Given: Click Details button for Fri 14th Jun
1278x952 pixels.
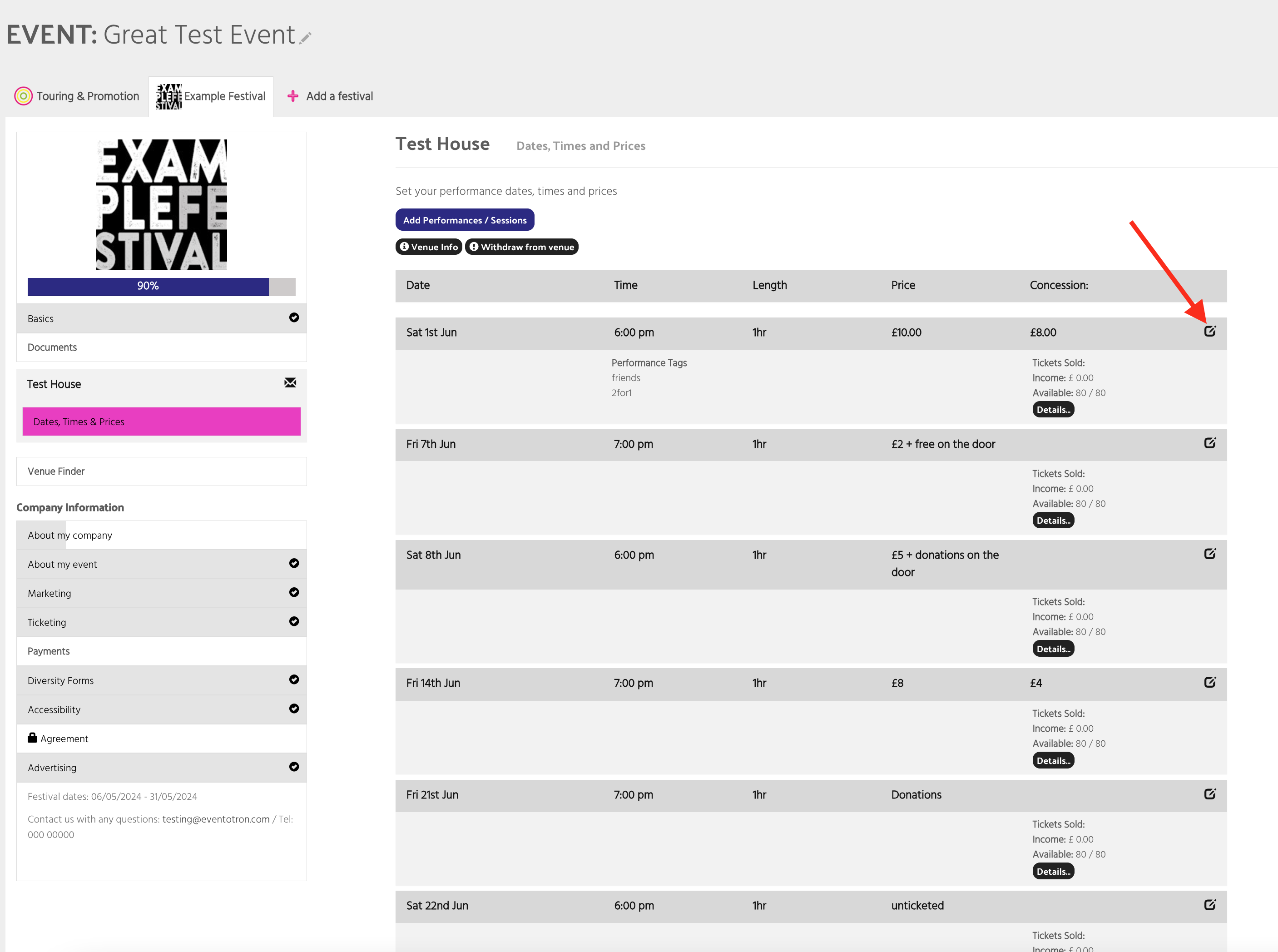Looking at the screenshot, I should [1053, 761].
